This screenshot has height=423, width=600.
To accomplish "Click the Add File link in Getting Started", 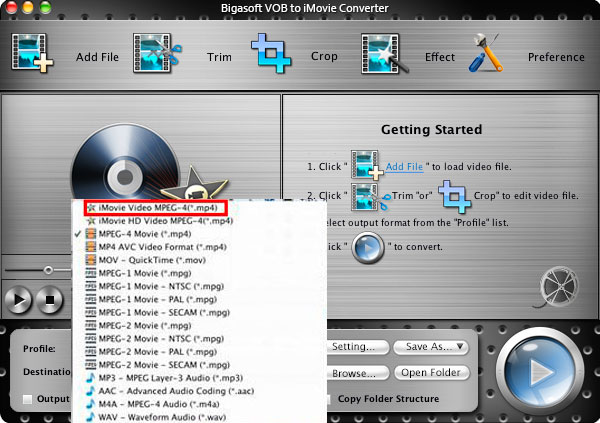I will pos(404,167).
